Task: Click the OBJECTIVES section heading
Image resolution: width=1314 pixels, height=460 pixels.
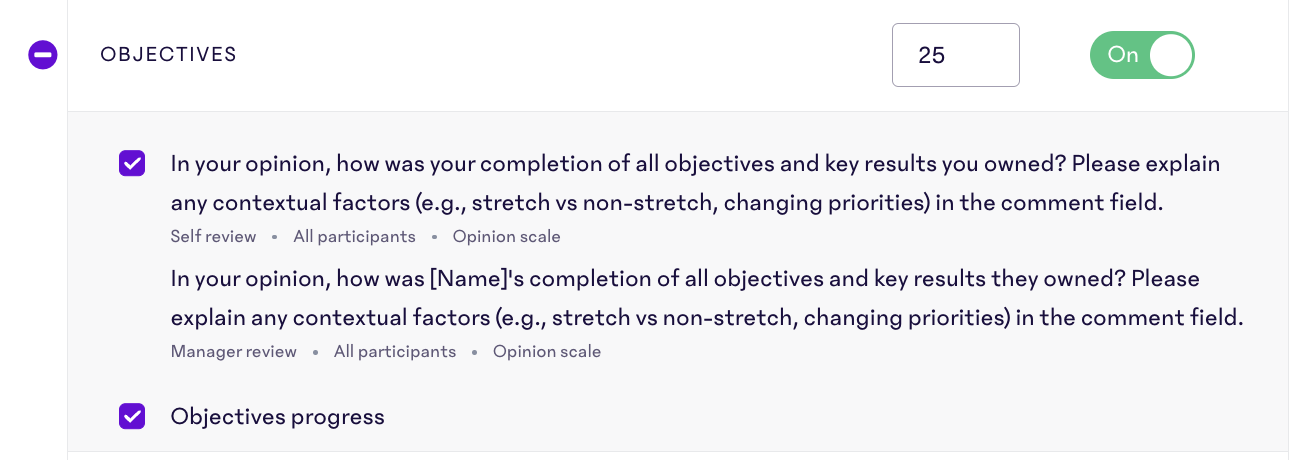Action: coord(169,55)
